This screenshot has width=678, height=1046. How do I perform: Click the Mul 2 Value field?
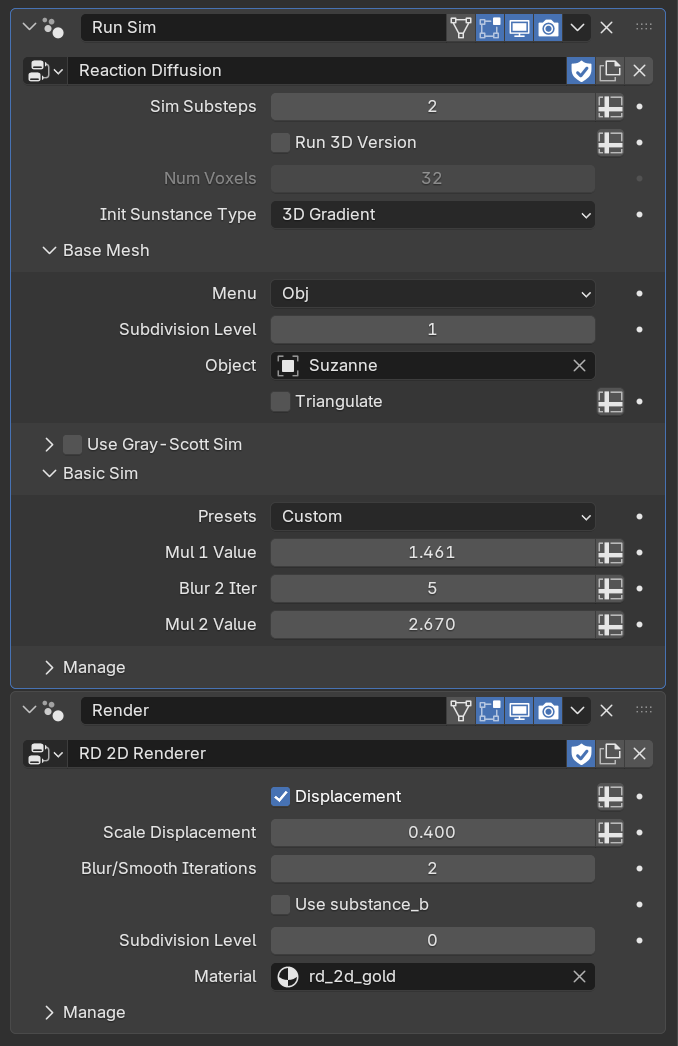[x=432, y=624]
